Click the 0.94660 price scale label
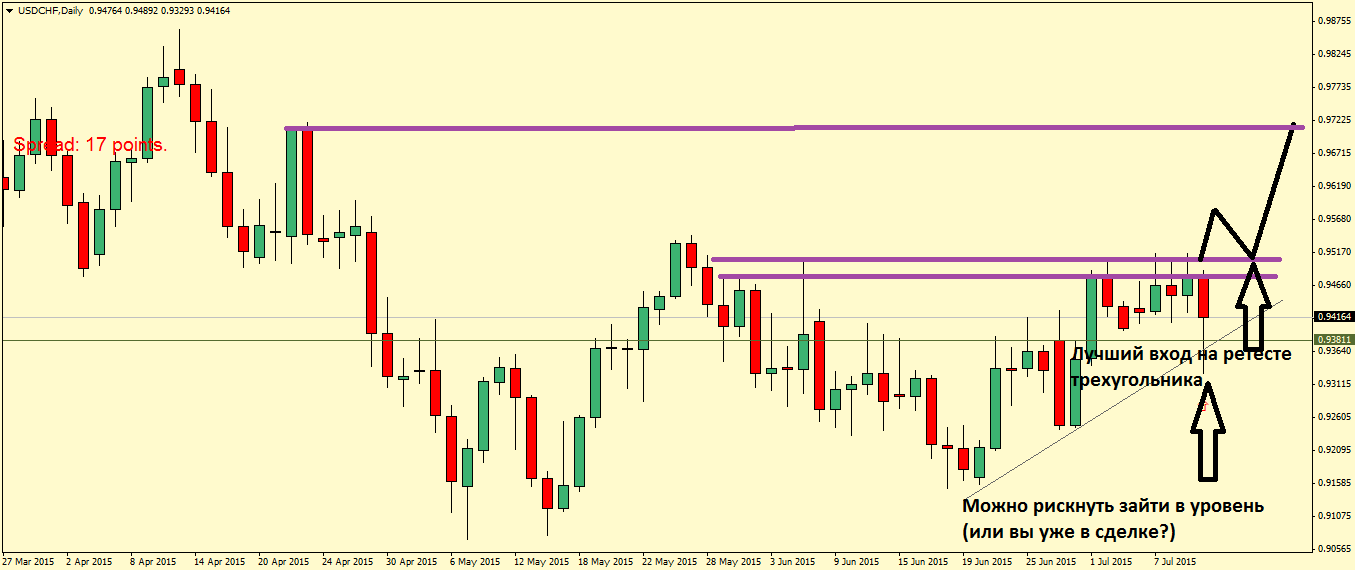The width and height of the screenshot is (1355, 570). pyautogui.click(x=1336, y=285)
